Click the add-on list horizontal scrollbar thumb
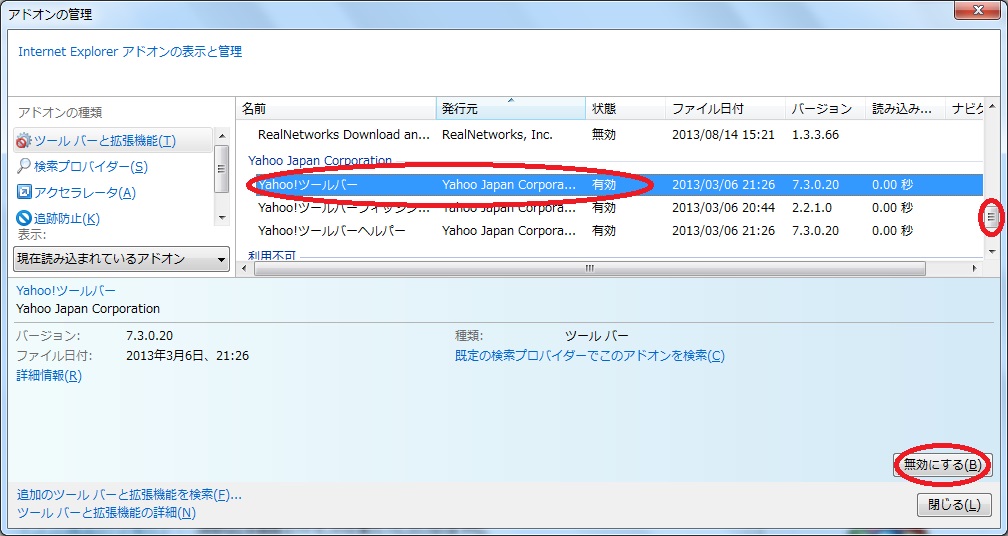The image size is (1008, 536). pos(590,269)
